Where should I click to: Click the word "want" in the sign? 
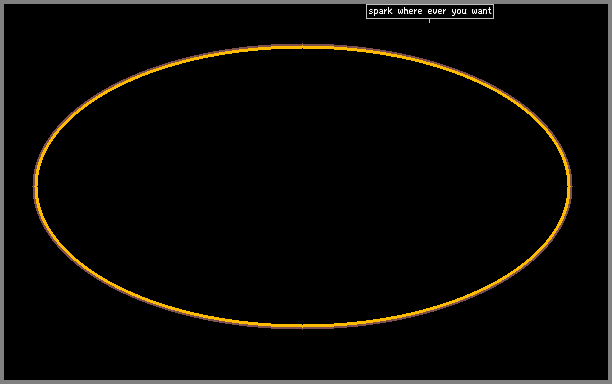[x=481, y=11]
